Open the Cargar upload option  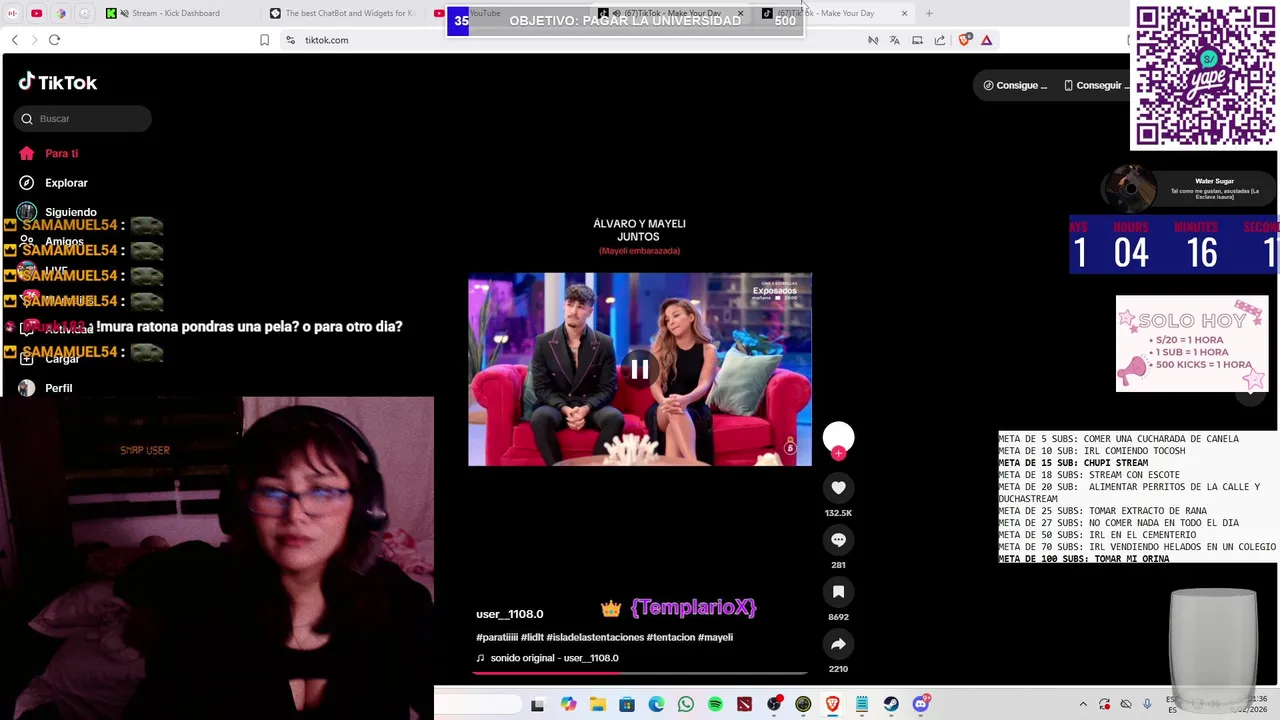pyautogui.click(x=50, y=358)
